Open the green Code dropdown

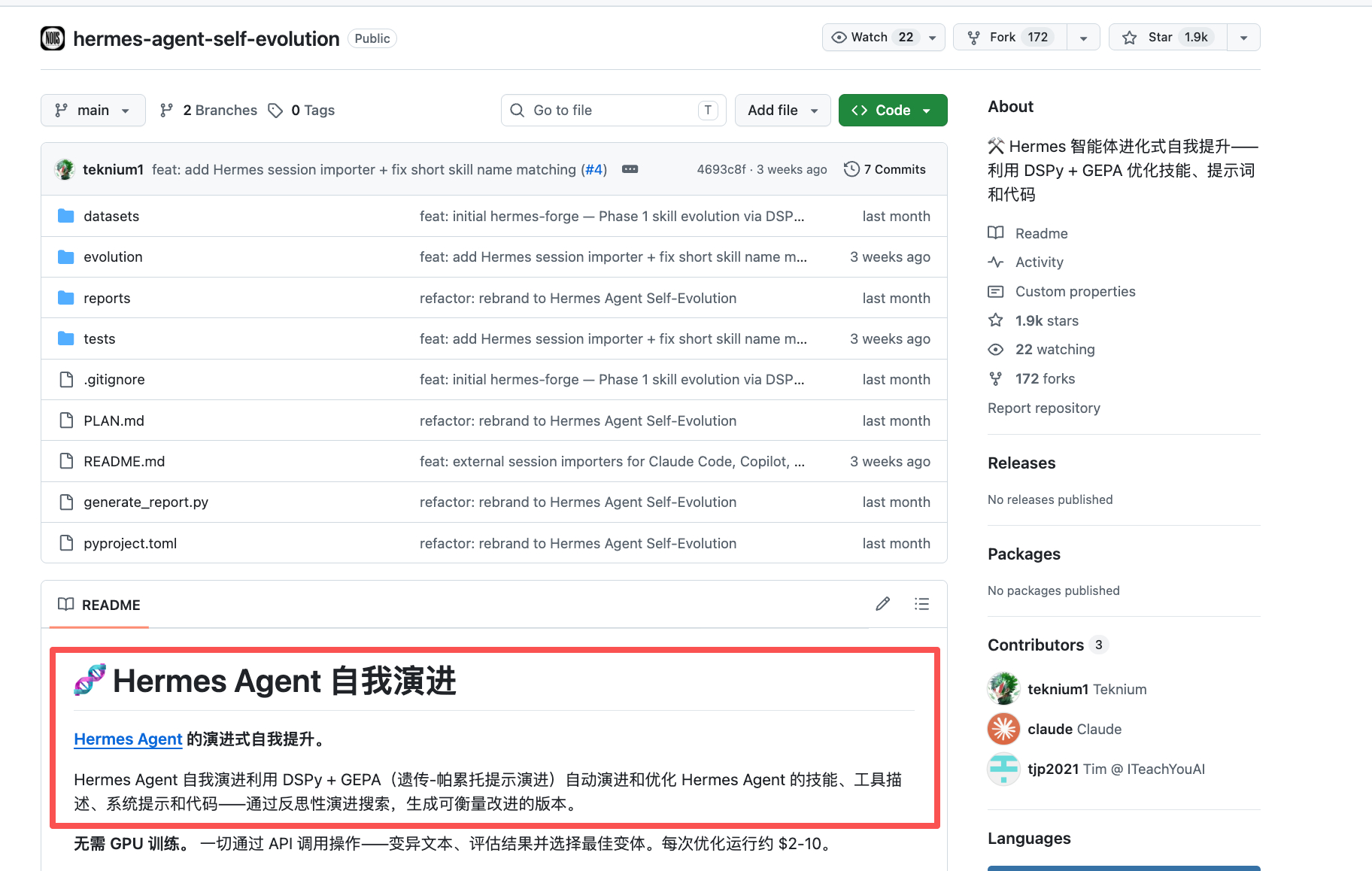click(x=892, y=110)
